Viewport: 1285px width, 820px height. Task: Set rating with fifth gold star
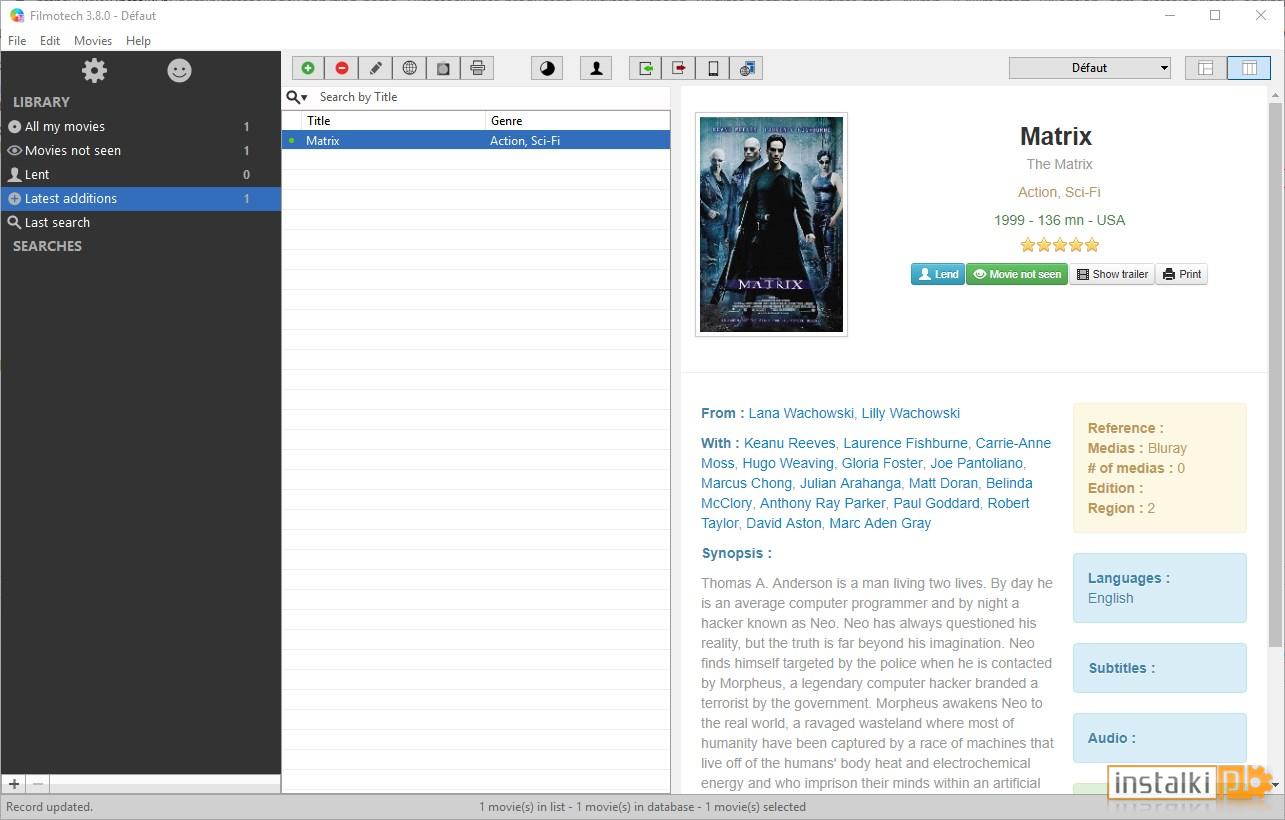(1092, 245)
